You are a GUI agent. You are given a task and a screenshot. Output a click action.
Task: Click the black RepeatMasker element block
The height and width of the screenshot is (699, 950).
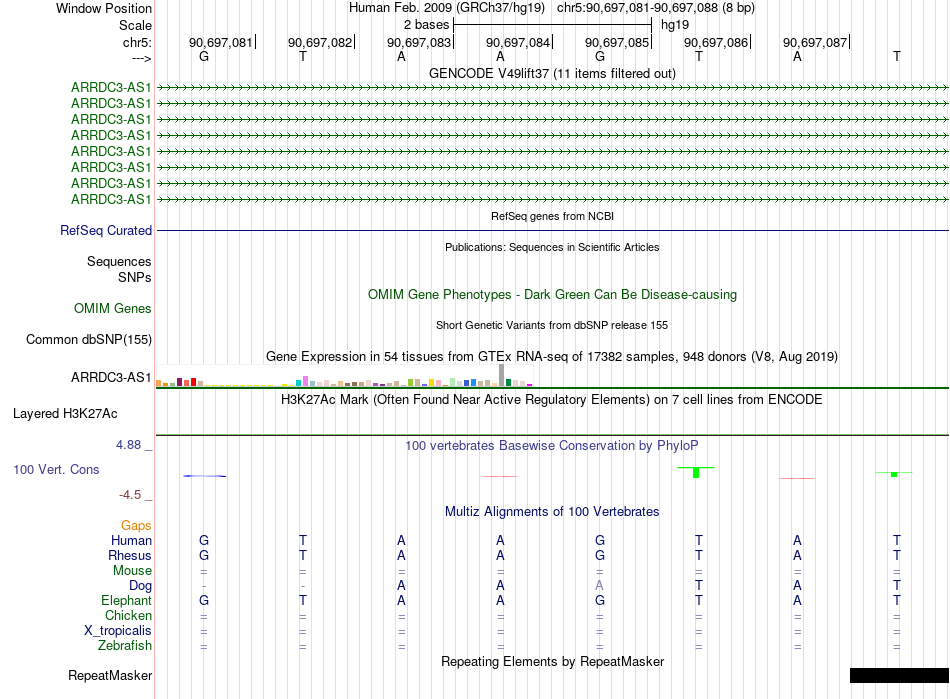coord(899,675)
